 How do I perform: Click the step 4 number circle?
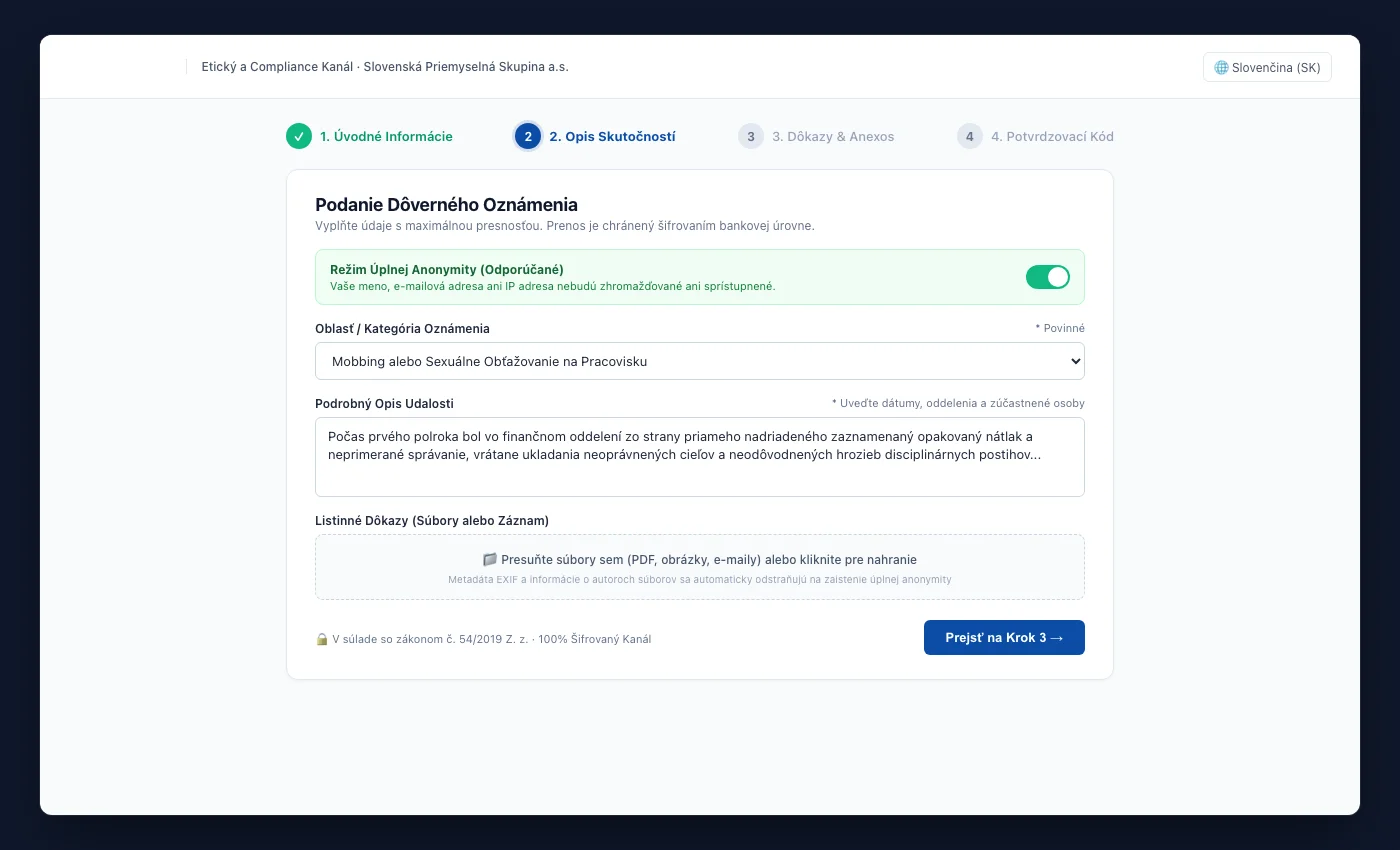coord(970,136)
